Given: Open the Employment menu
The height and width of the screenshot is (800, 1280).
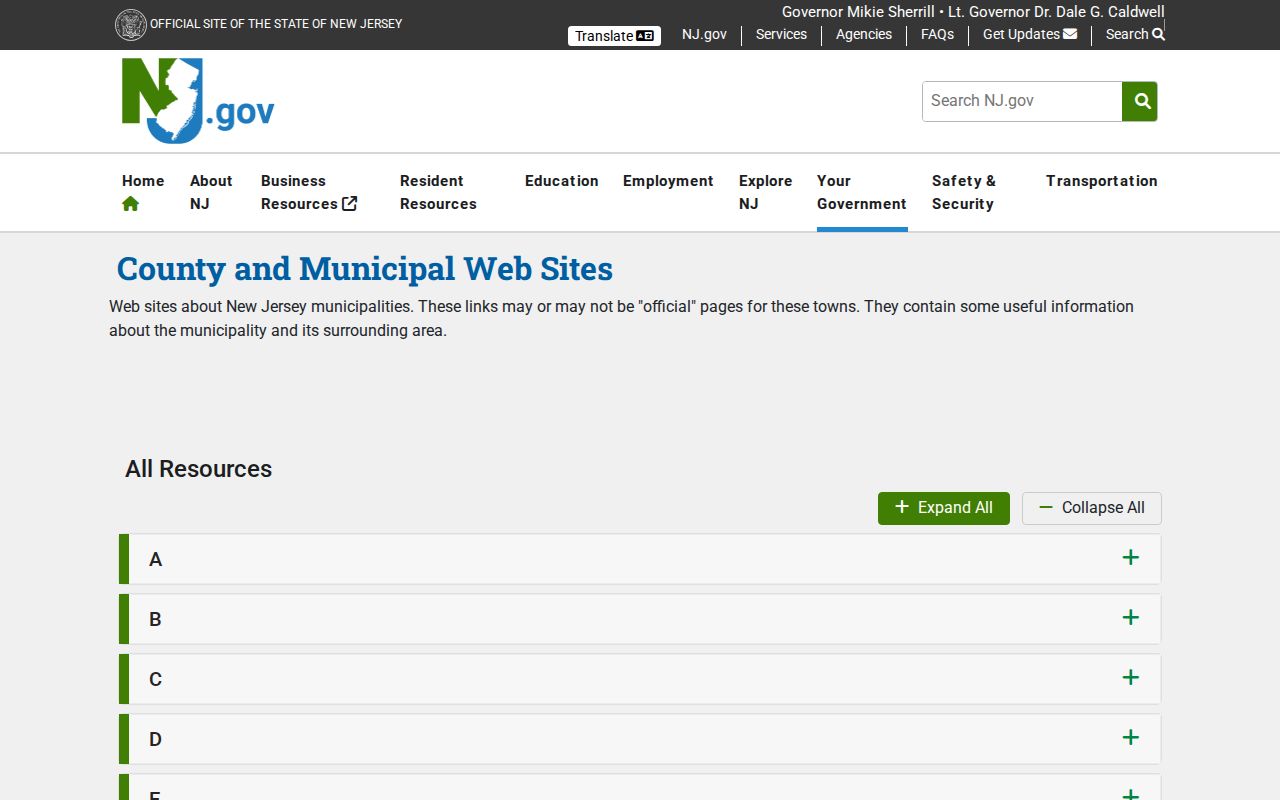Looking at the screenshot, I should point(668,181).
